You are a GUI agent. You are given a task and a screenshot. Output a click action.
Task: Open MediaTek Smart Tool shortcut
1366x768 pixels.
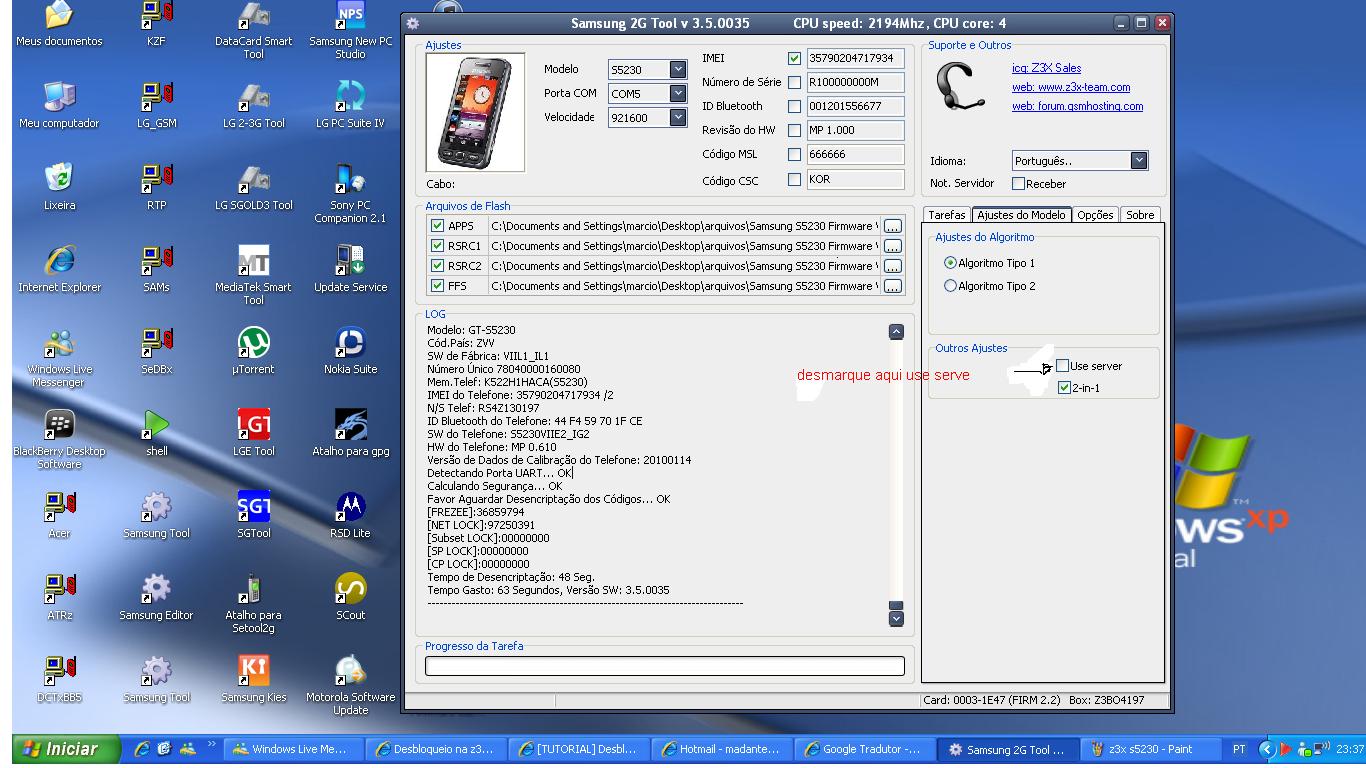254,275
